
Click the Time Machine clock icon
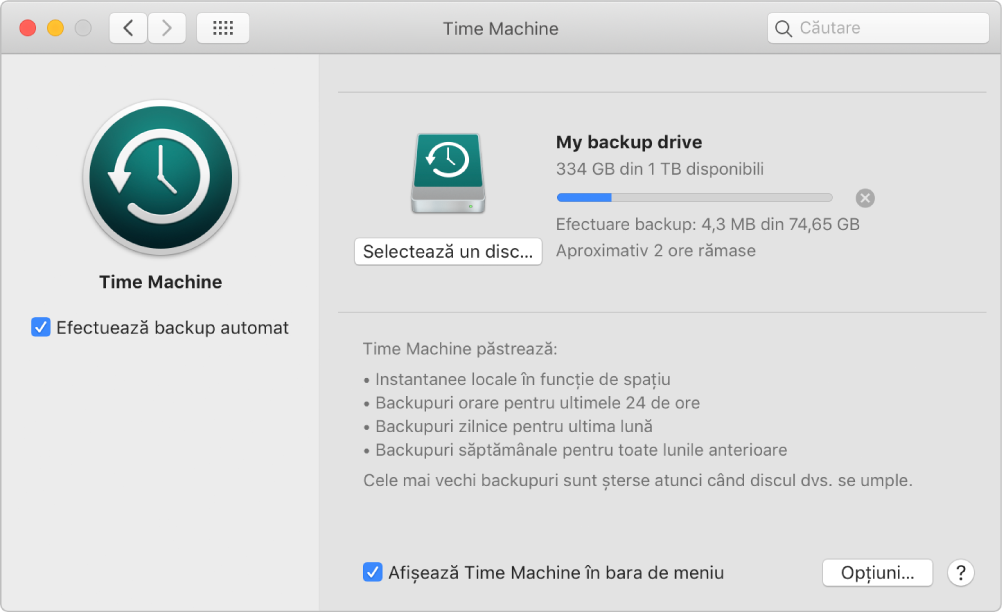(160, 177)
